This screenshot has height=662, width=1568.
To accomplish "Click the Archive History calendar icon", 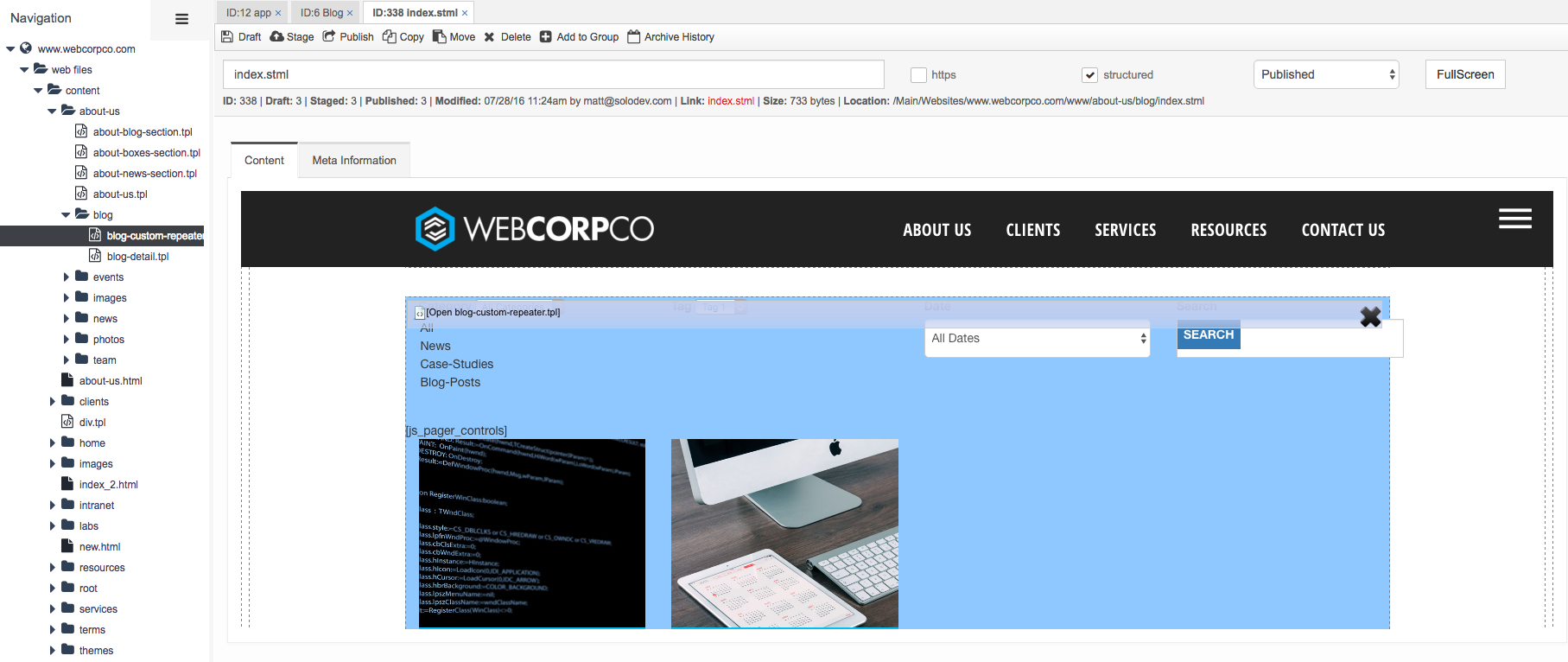I will click(x=634, y=36).
